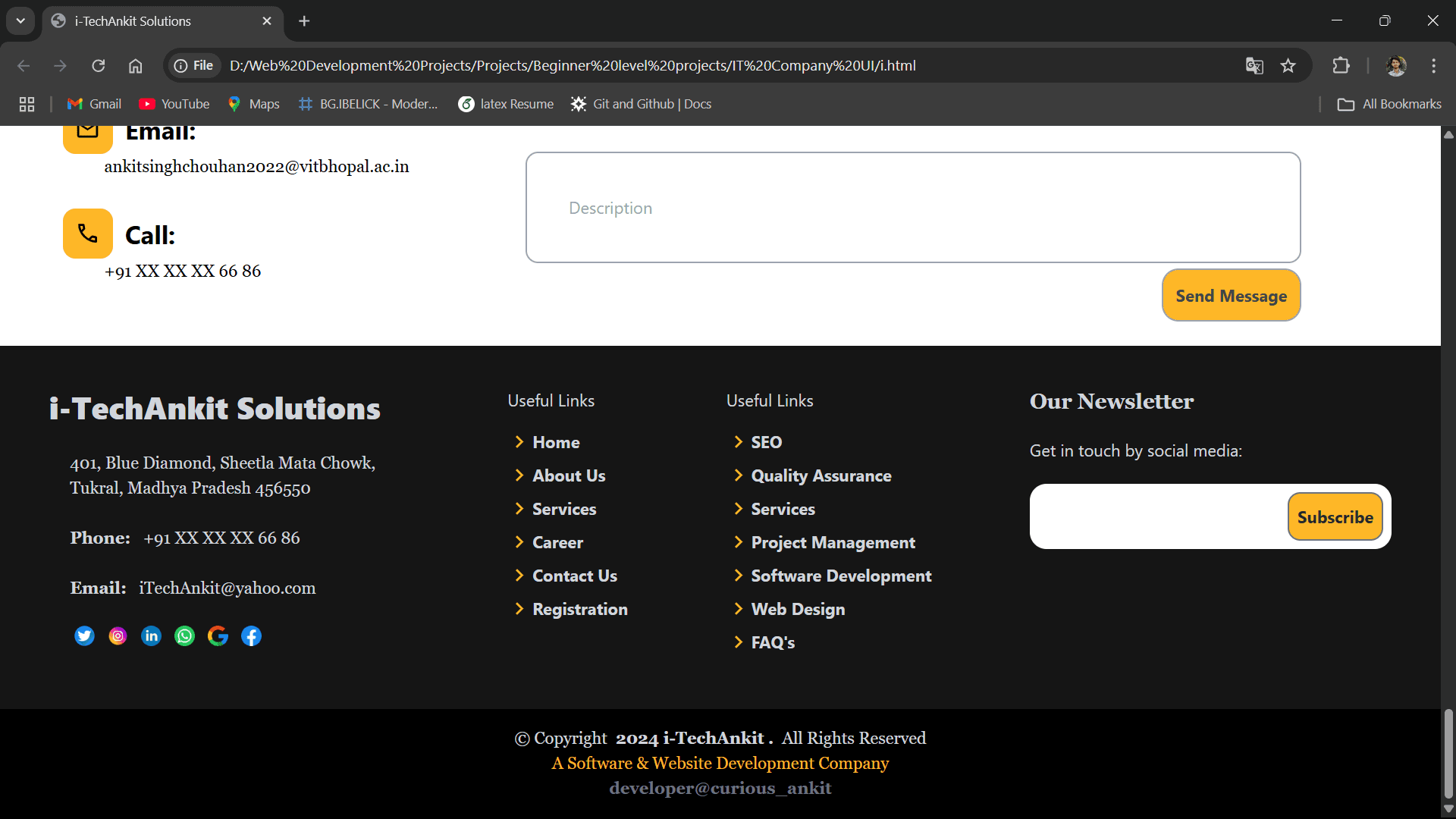Screen dimensions: 1456x819
Task: Open the Registration footer link
Action: (x=580, y=609)
